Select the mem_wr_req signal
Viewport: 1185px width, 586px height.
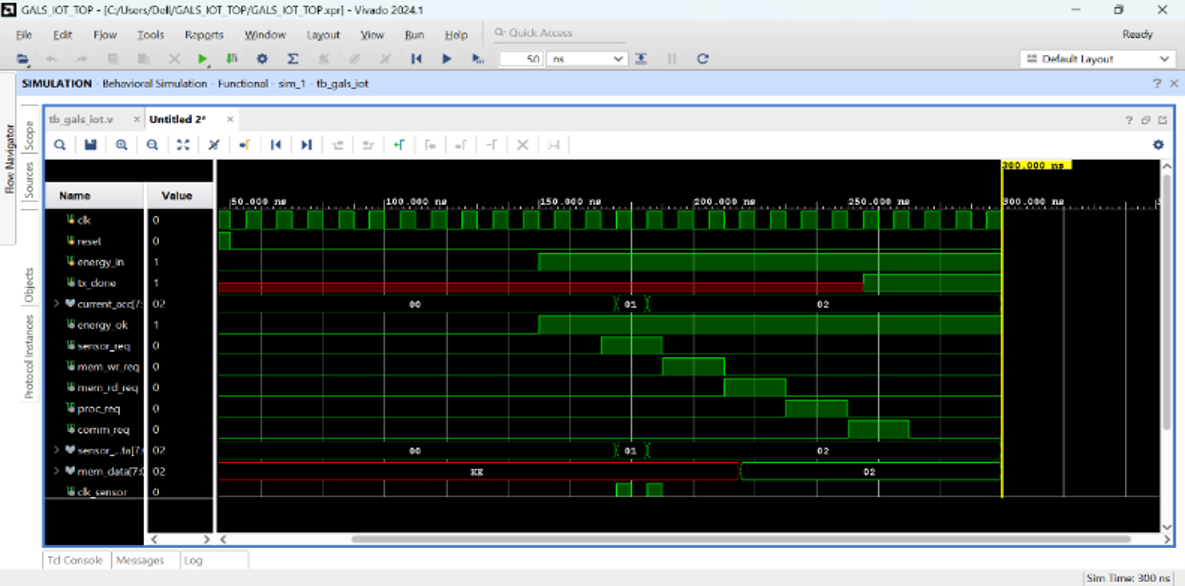108,367
